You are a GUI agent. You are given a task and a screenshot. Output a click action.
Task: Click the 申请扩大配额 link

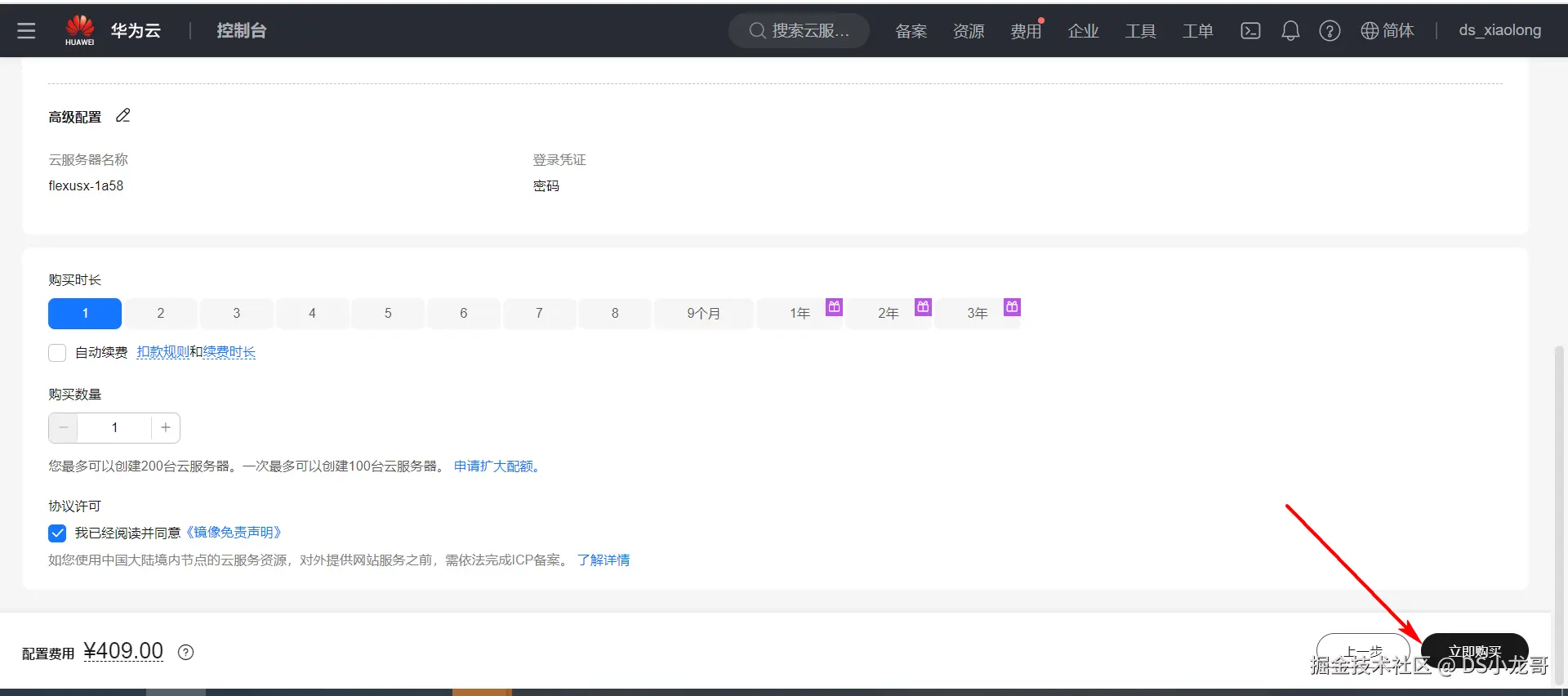click(497, 466)
